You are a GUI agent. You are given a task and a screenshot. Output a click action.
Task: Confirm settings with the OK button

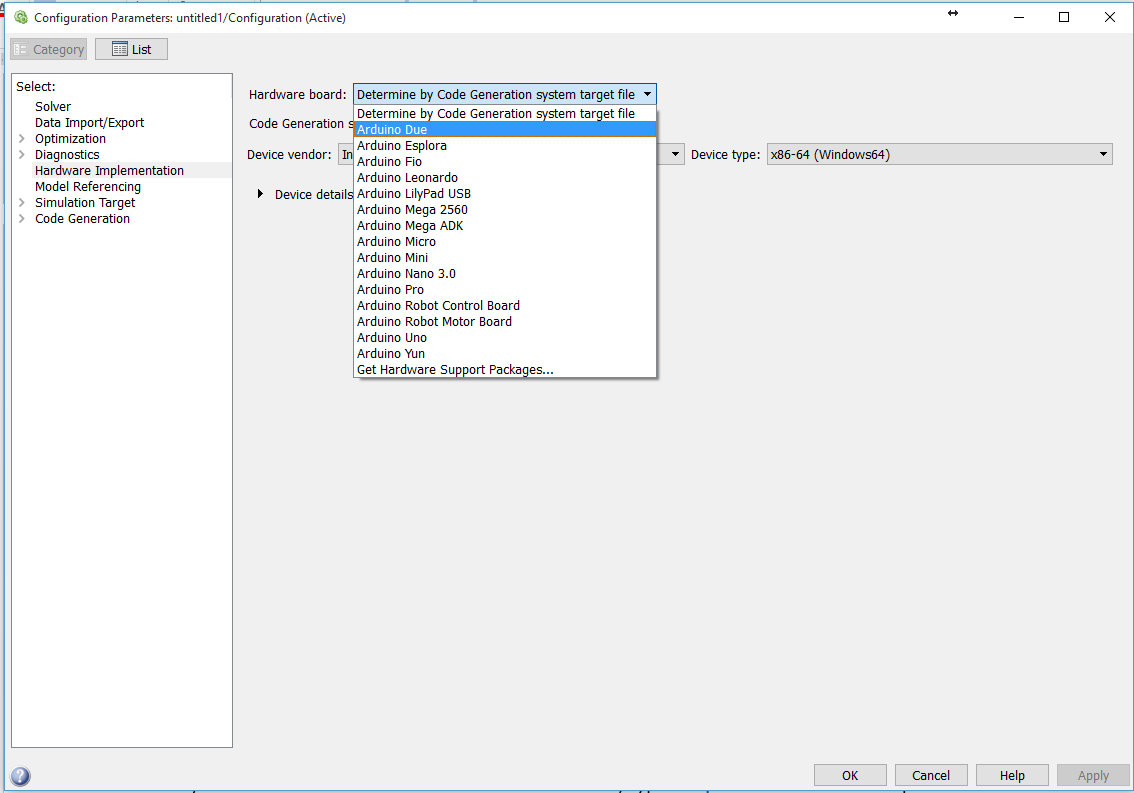click(849, 775)
